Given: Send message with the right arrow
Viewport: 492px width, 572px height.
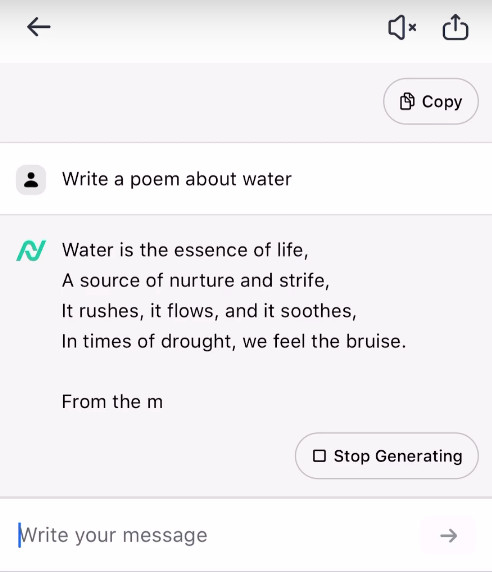Looking at the screenshot, I should 448,536.
